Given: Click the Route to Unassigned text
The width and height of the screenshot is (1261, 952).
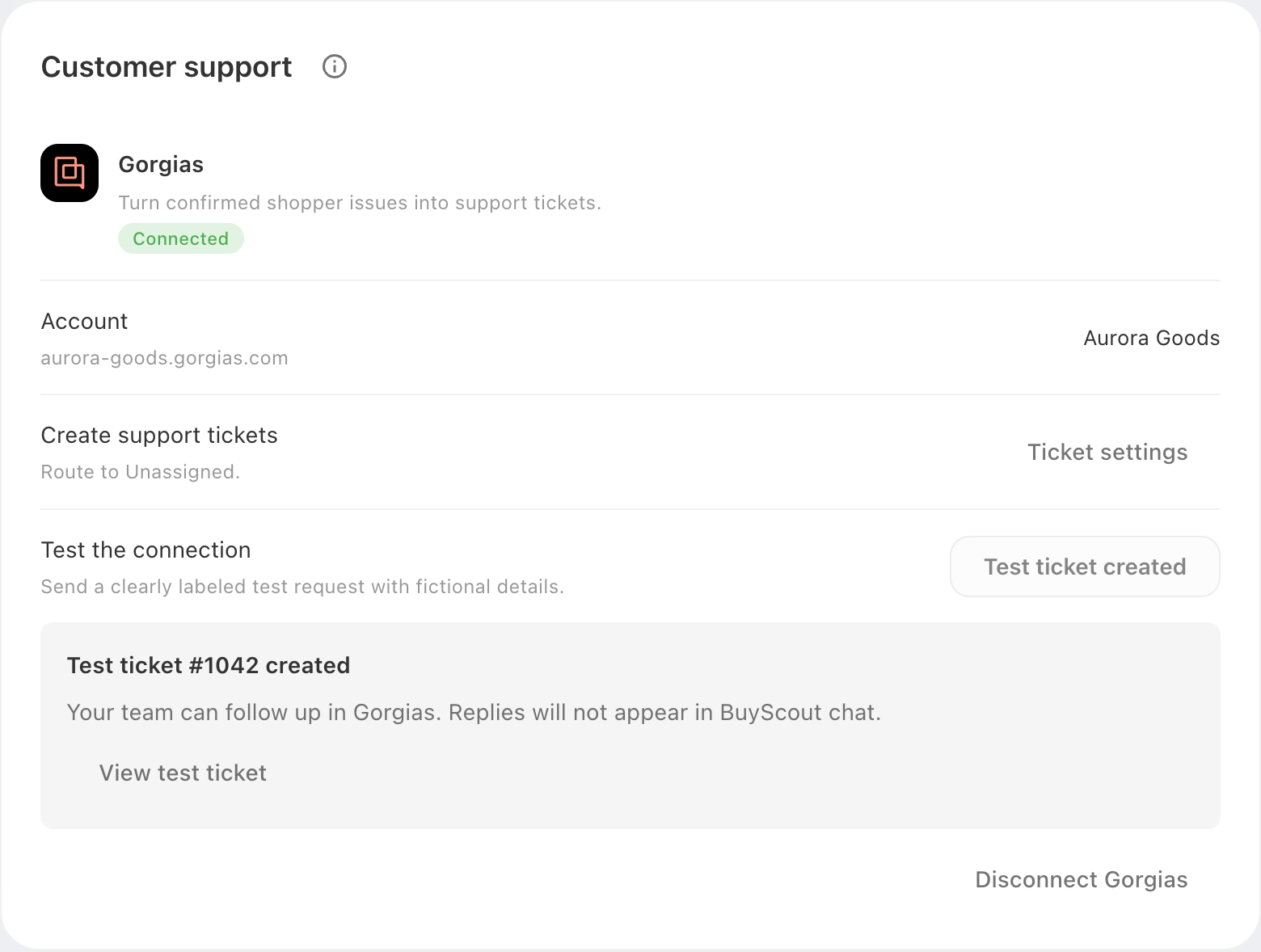Looking at the screenshot, I should tap(141, 472).
